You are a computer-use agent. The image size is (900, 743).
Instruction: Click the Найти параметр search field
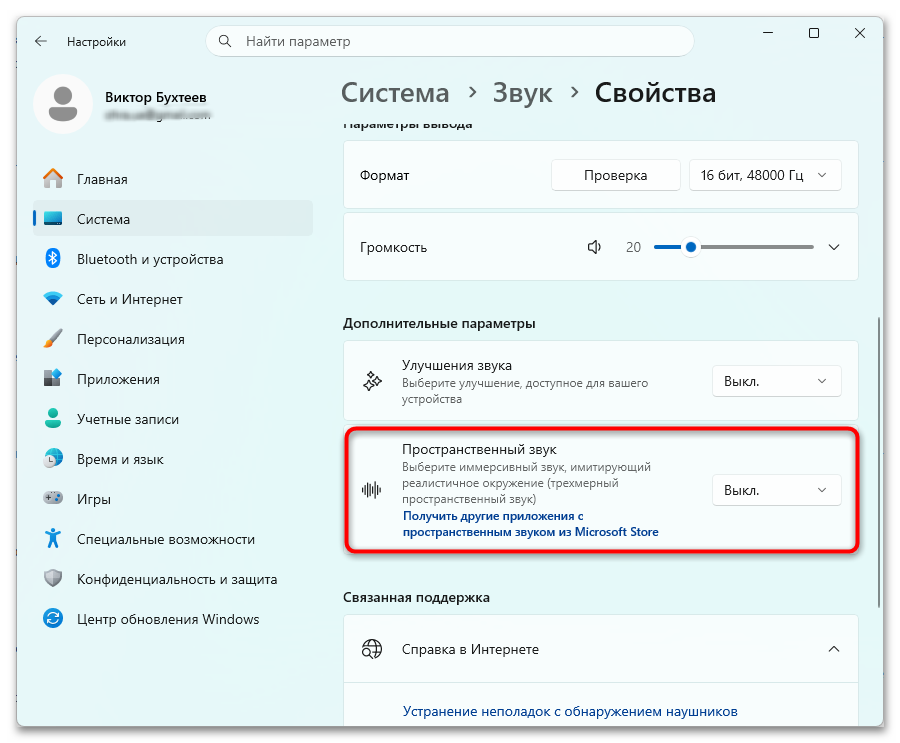pyautogui.click(x=449, y=41)
